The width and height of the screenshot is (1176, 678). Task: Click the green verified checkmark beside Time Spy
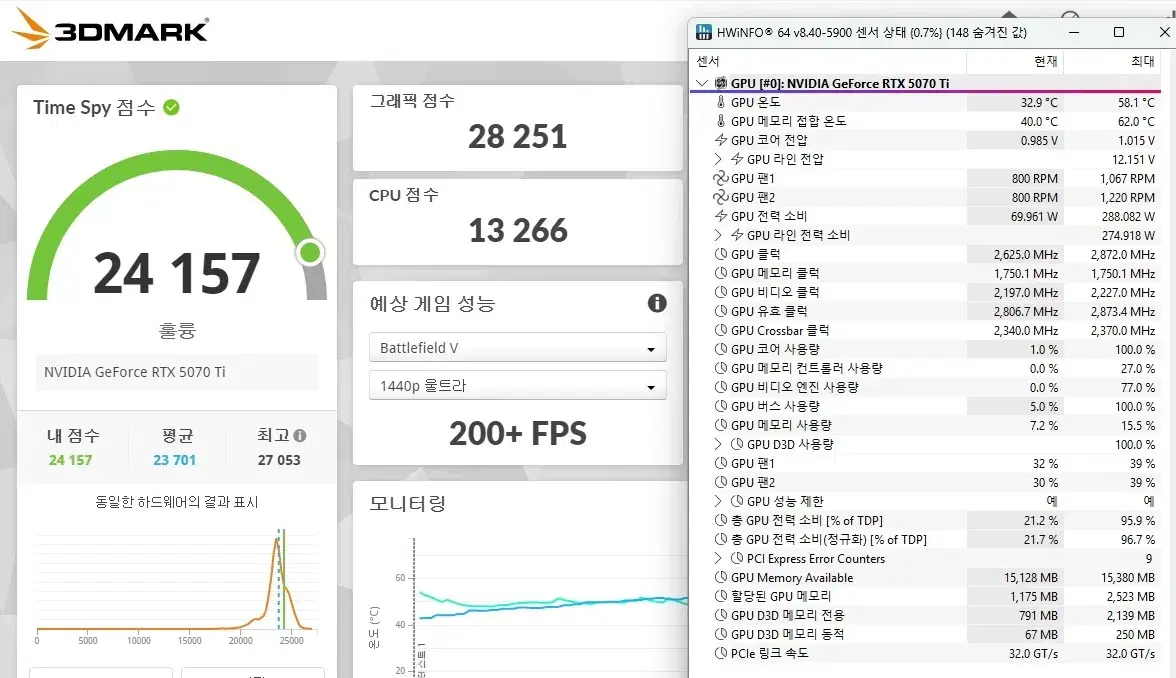point(172,107)
